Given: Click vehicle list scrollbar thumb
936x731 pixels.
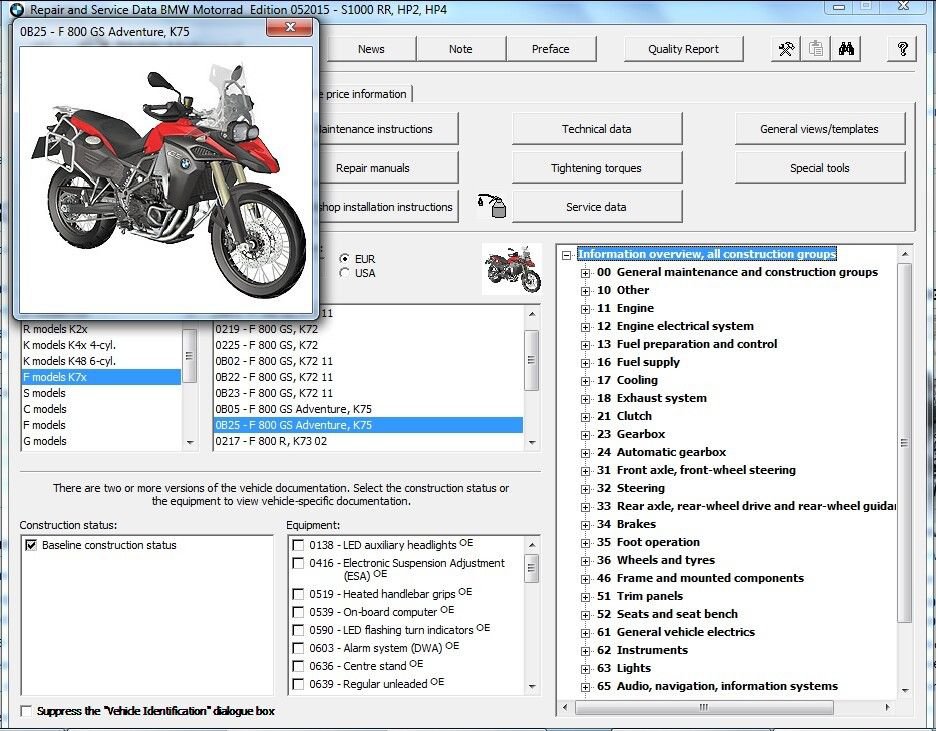Looking at the screenshot, I should tap(531, 360).
